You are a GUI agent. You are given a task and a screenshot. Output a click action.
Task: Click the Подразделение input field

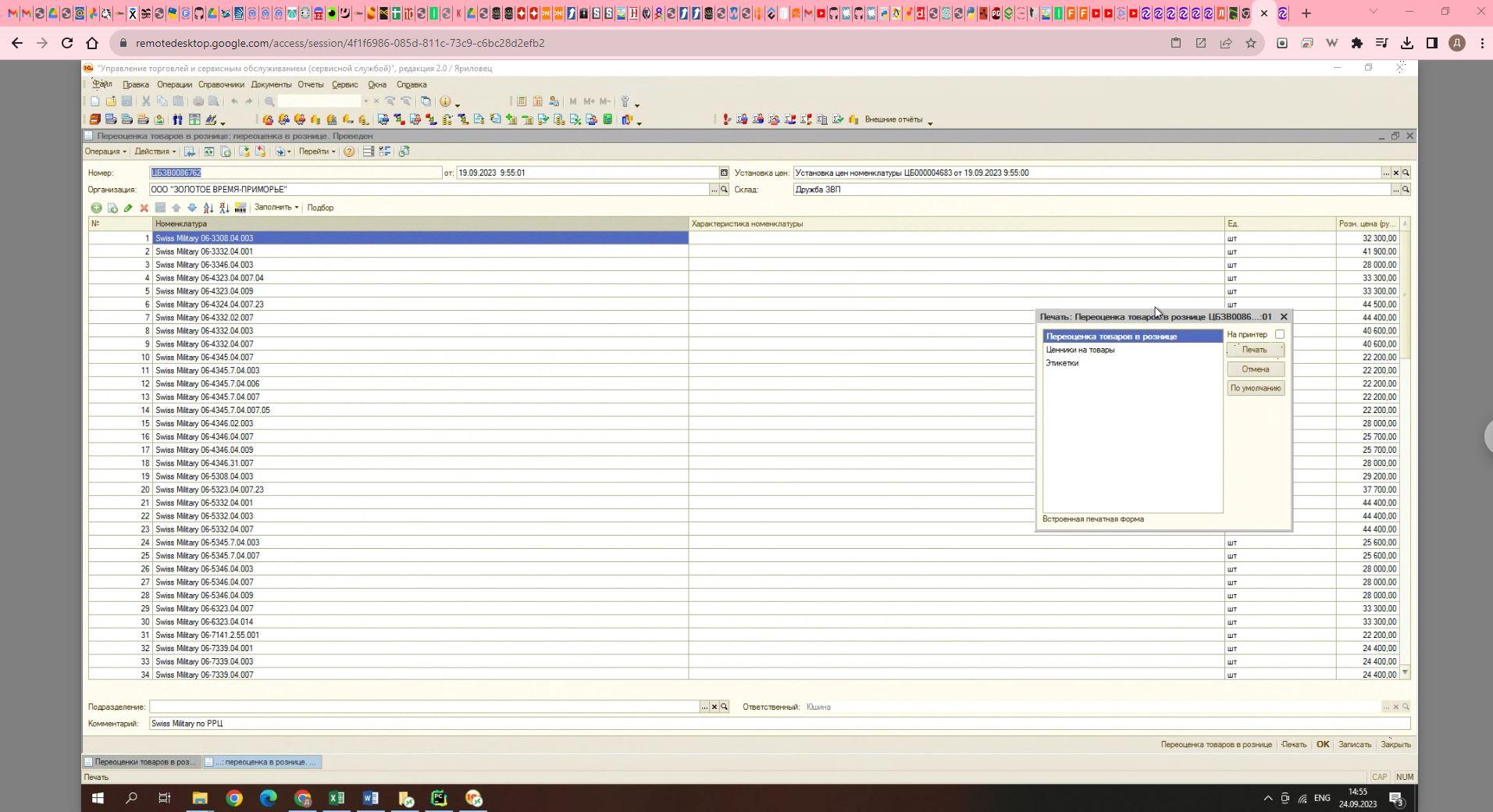coord(424,707)
